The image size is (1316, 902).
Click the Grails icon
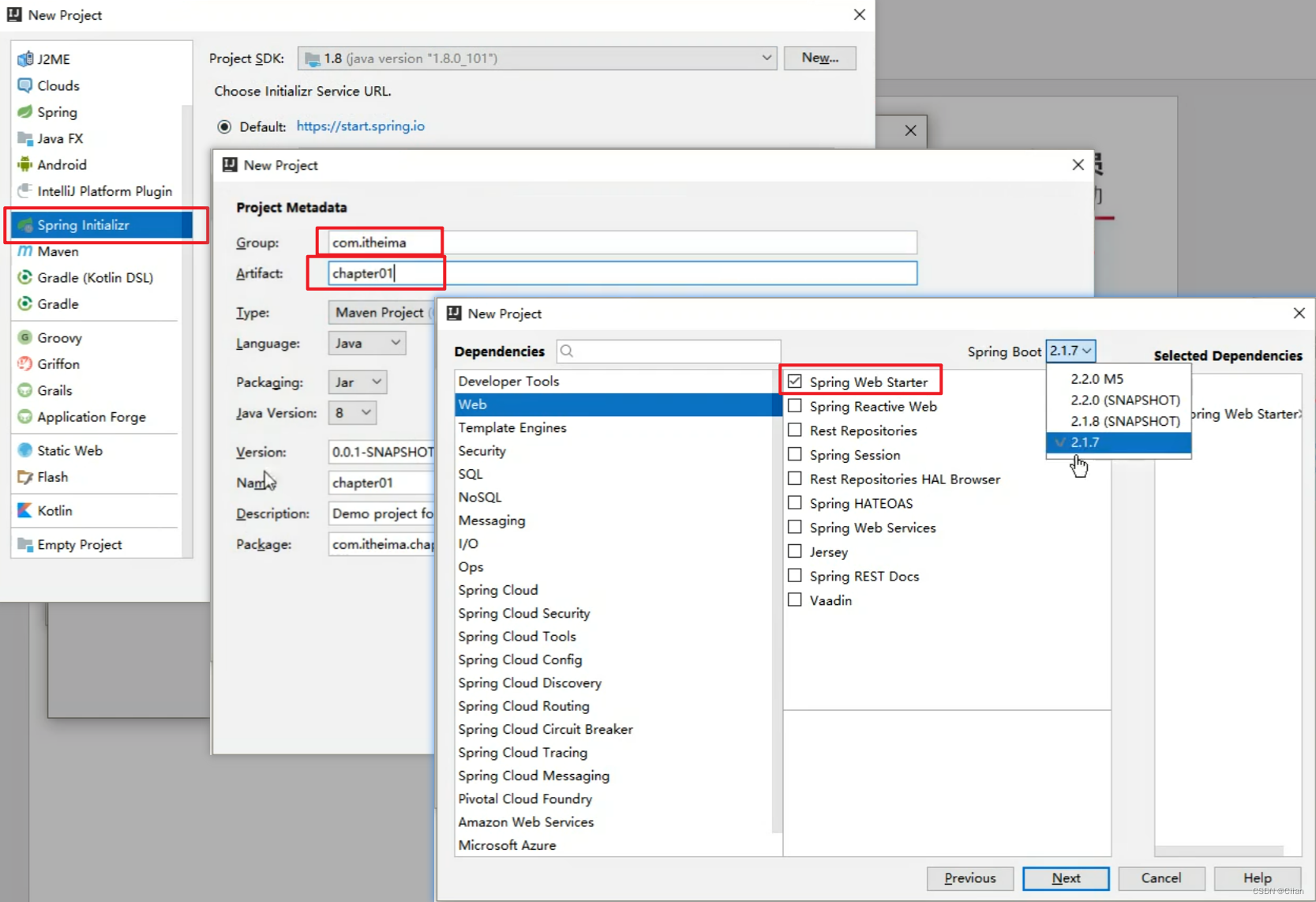click(25, 390)
